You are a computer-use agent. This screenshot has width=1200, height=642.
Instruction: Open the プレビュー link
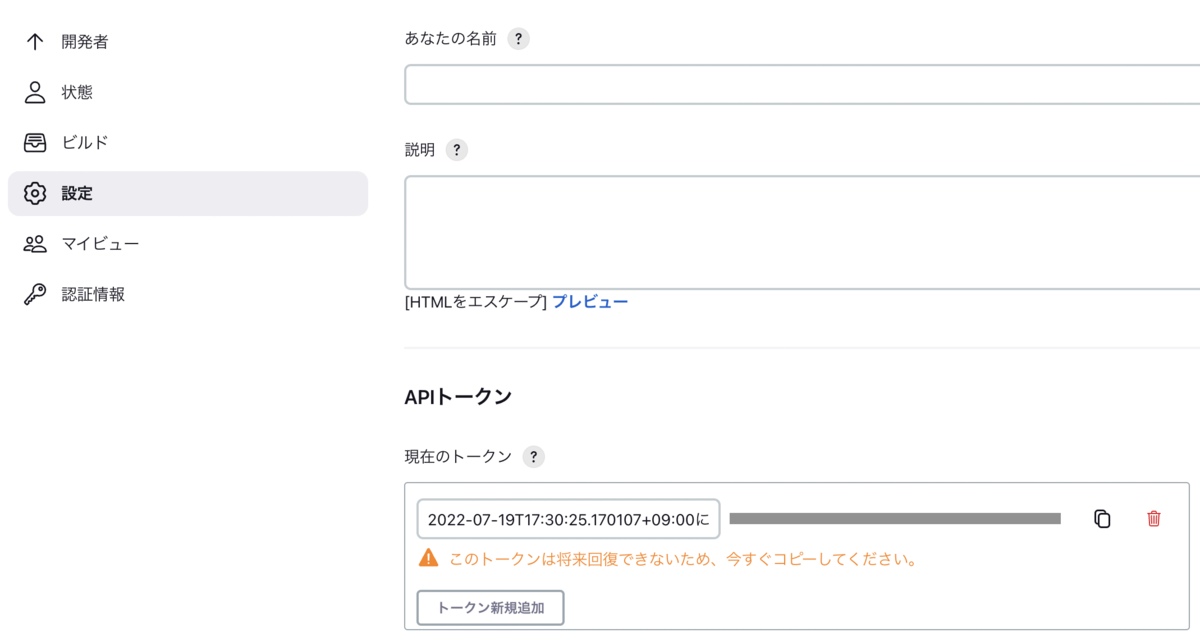coord(590,301)
